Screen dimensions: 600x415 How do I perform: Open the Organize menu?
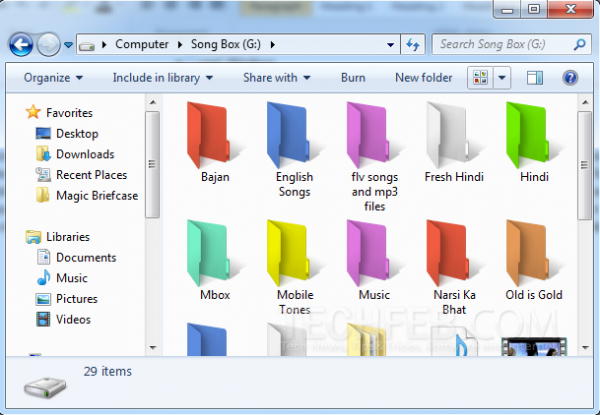53,78
